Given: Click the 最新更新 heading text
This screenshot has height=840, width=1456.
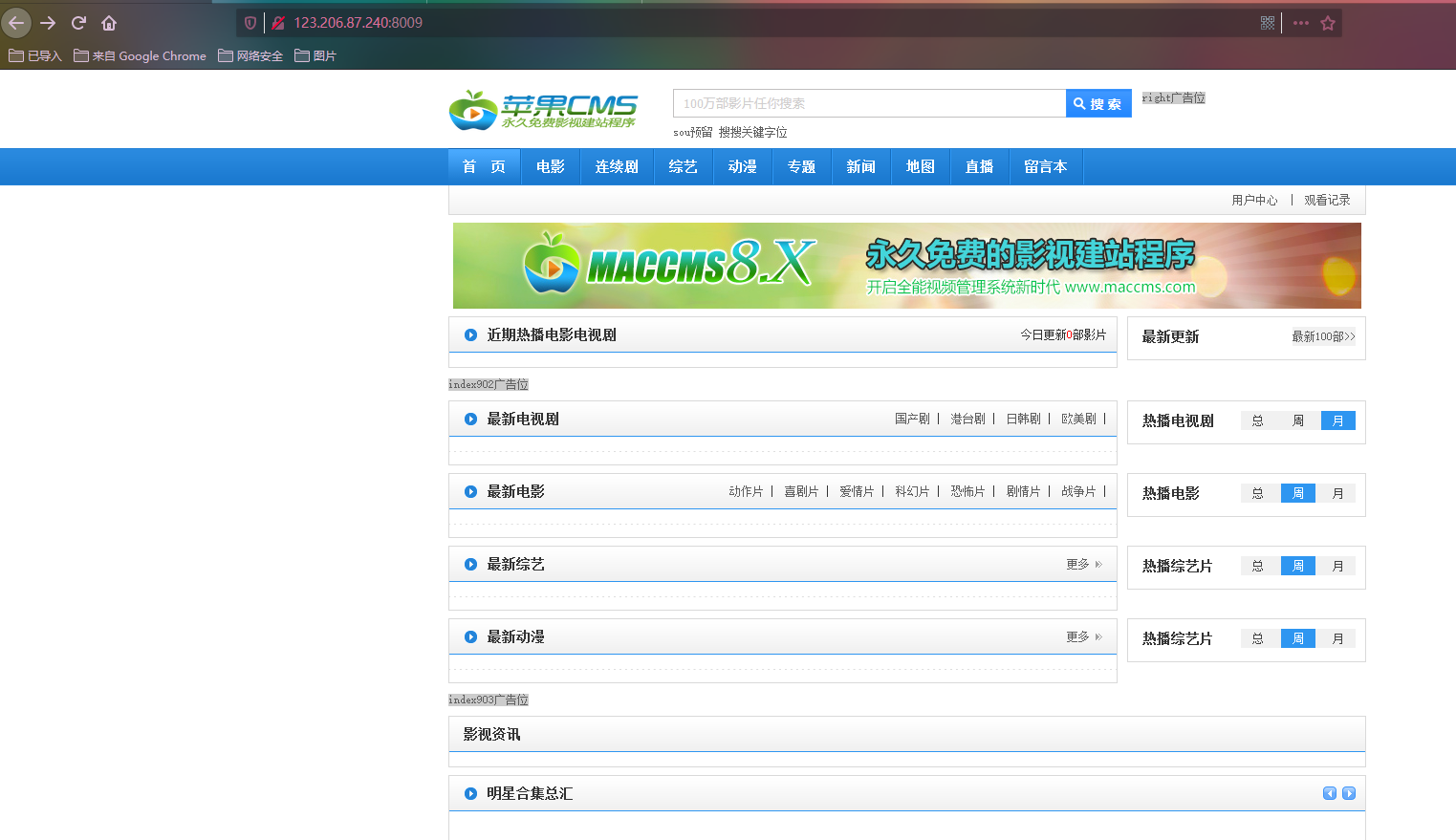Looking at the screenshot, I should [x=1170, y=336].
